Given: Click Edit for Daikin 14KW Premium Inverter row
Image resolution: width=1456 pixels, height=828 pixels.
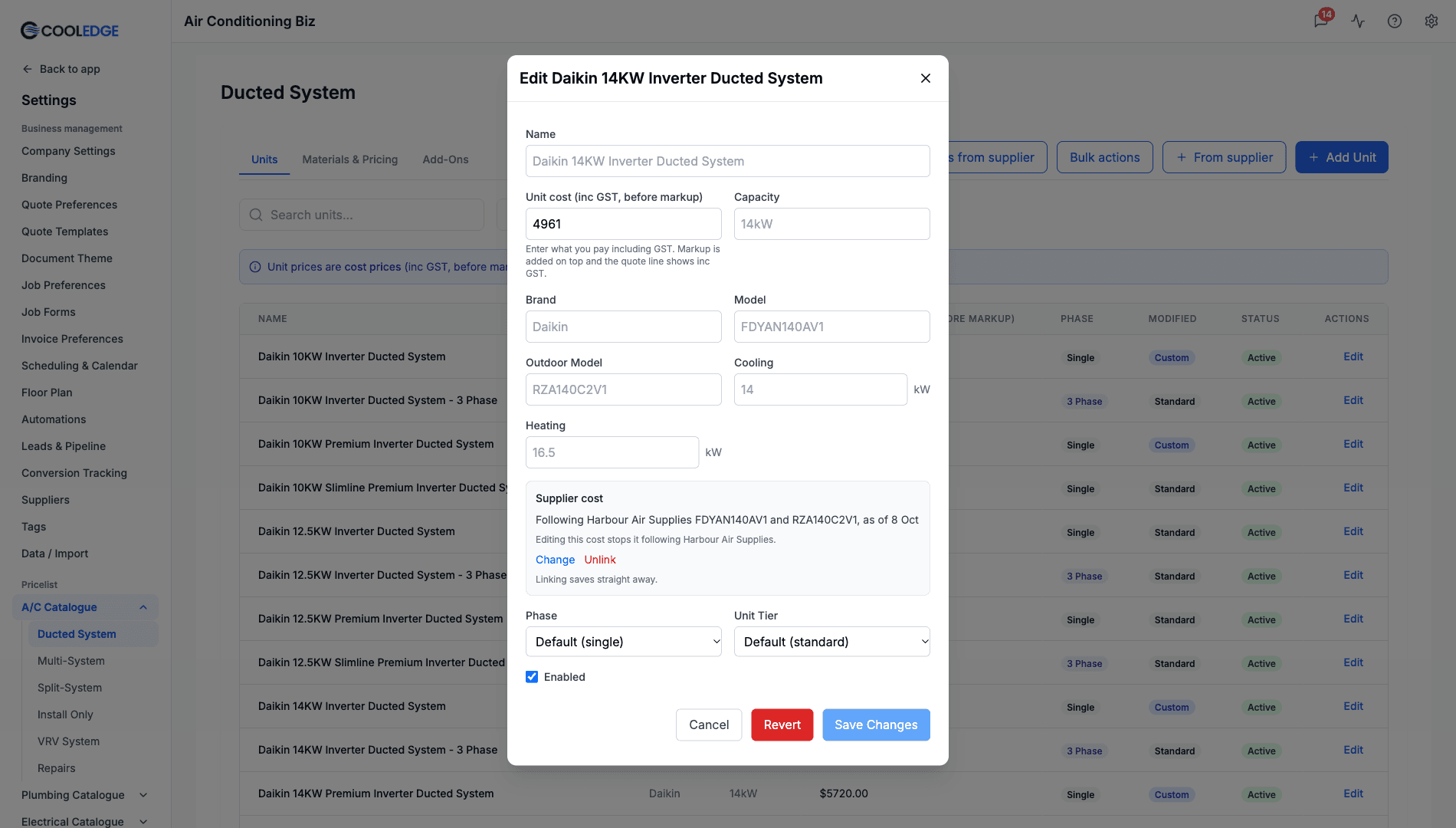Looking at the screenshot, I should [1353, 793].
